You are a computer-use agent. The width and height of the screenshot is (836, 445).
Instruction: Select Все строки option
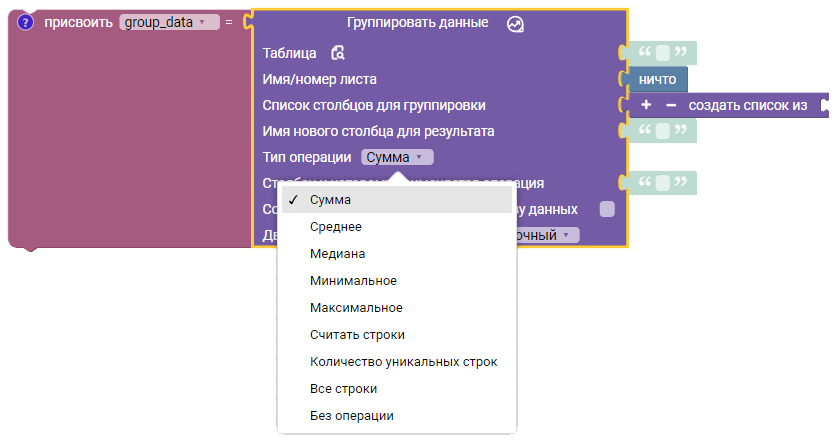tap(397, 389)
